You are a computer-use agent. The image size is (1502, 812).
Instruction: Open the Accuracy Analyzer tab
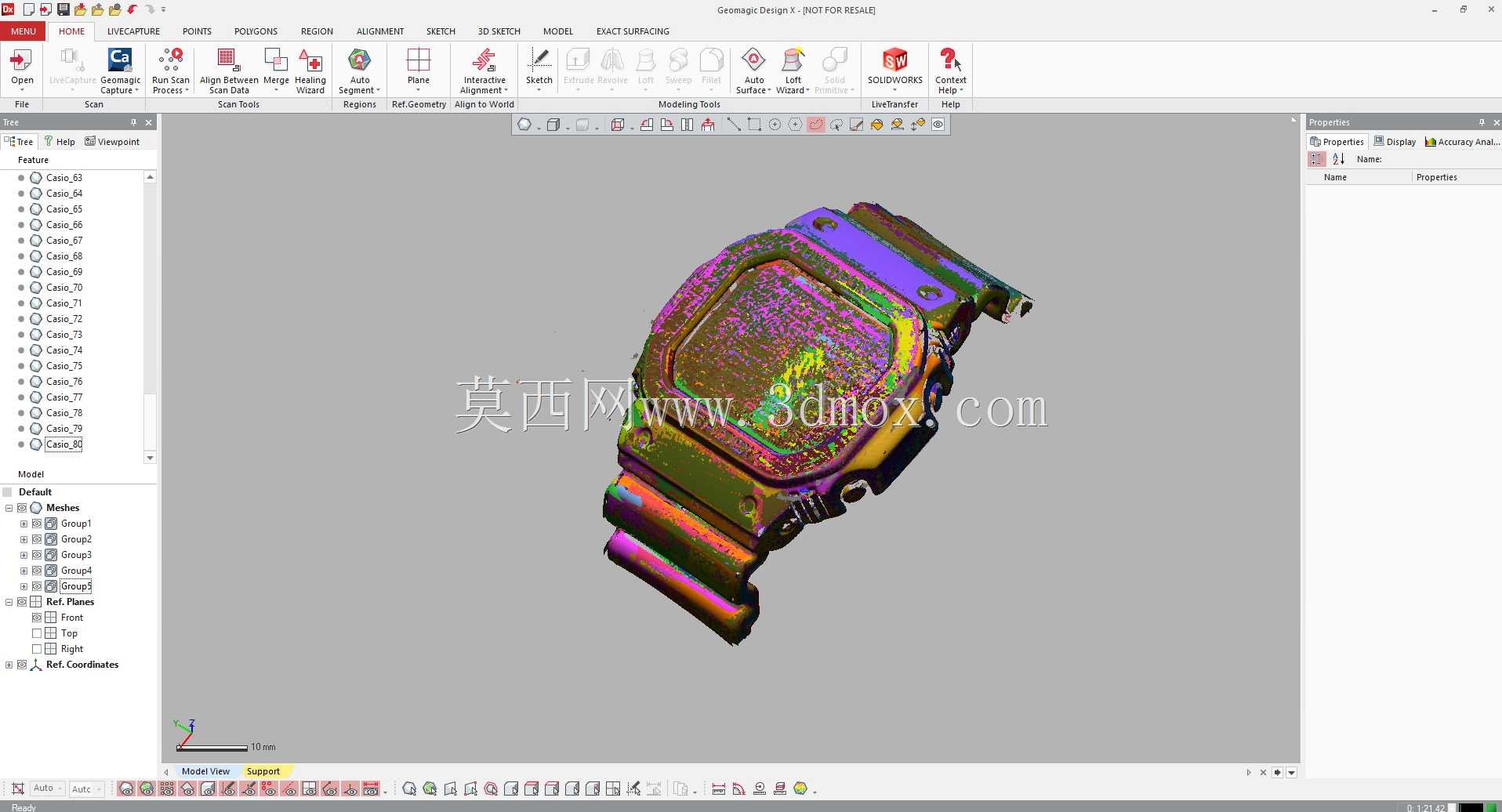(x=1462, y=142)
